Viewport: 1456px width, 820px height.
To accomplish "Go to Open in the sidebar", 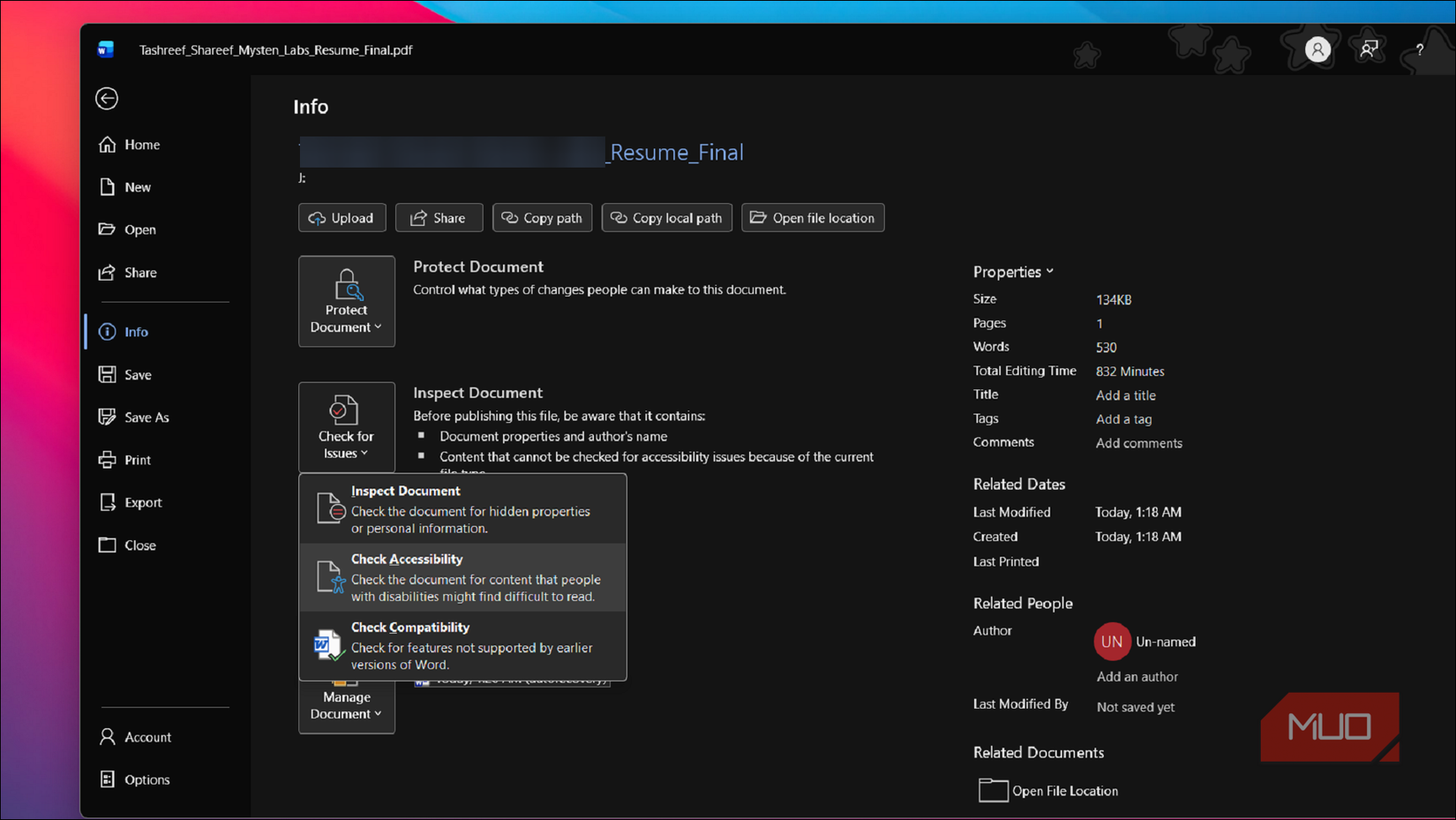I will (127, 229).
